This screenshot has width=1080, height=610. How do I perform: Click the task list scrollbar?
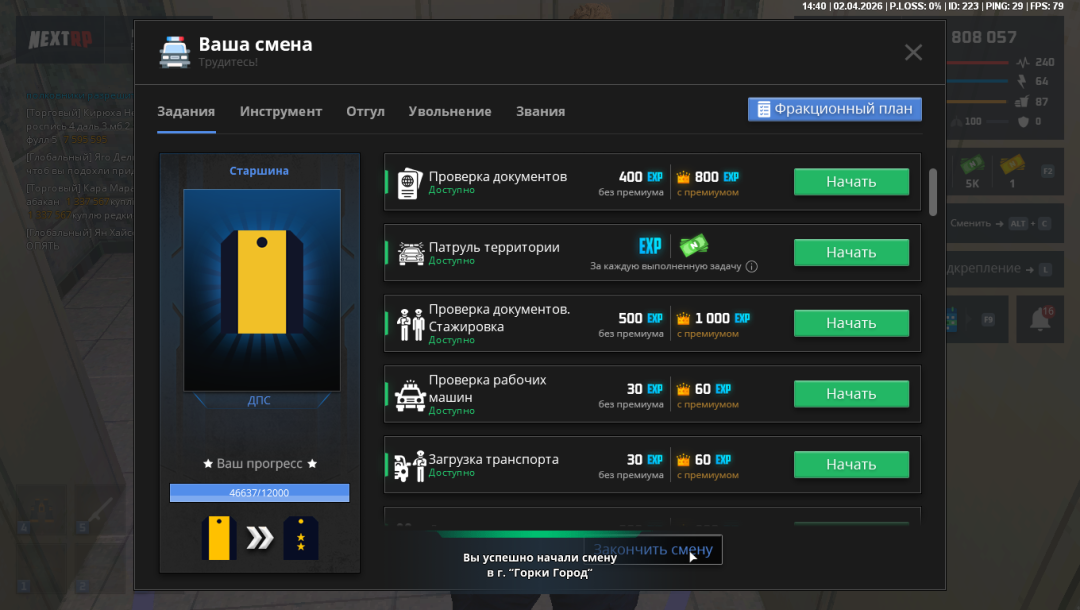click(933, 190)
